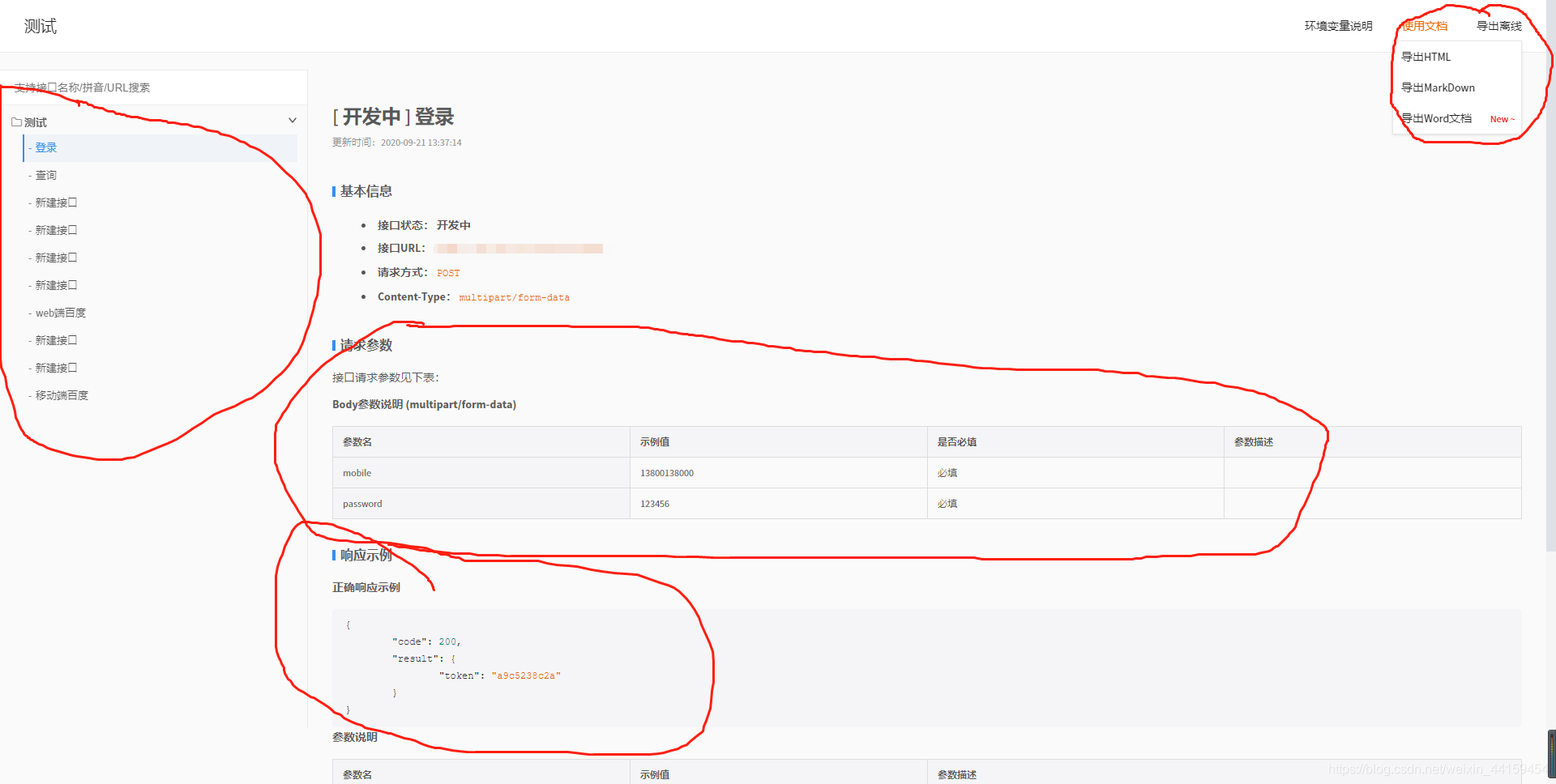Click the 接口状态 value 开发中

(454, 225)
